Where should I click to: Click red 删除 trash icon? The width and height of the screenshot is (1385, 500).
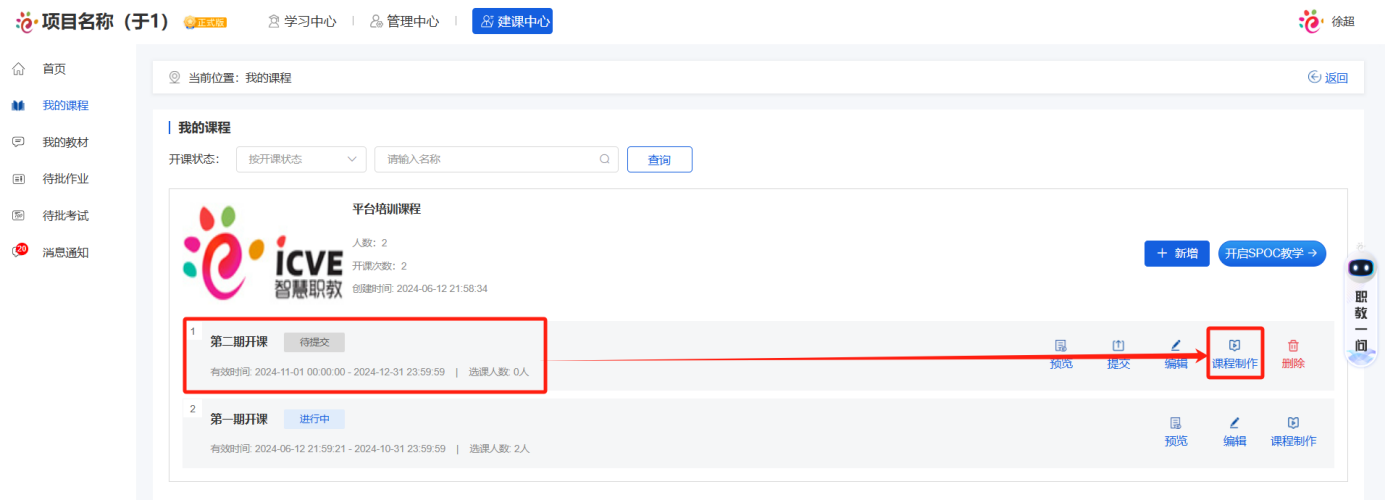tap(1293, 346)
